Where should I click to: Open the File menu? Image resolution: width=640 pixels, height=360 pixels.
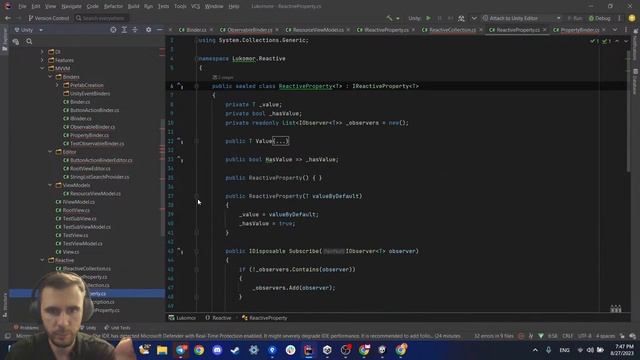(22, 6)
